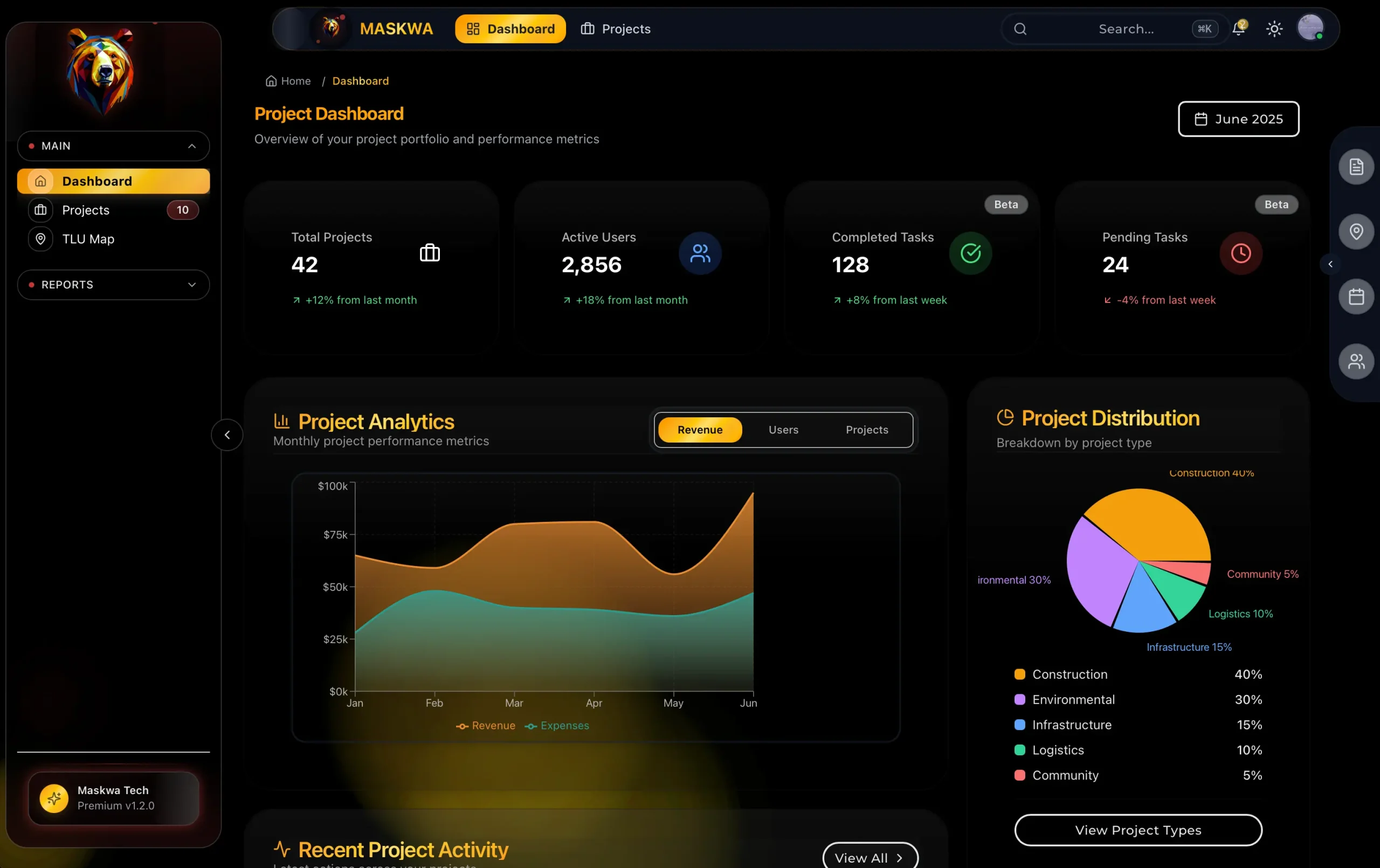Click '-4% from last week' text
The image size is (1380, 868).
point(1165,300)
